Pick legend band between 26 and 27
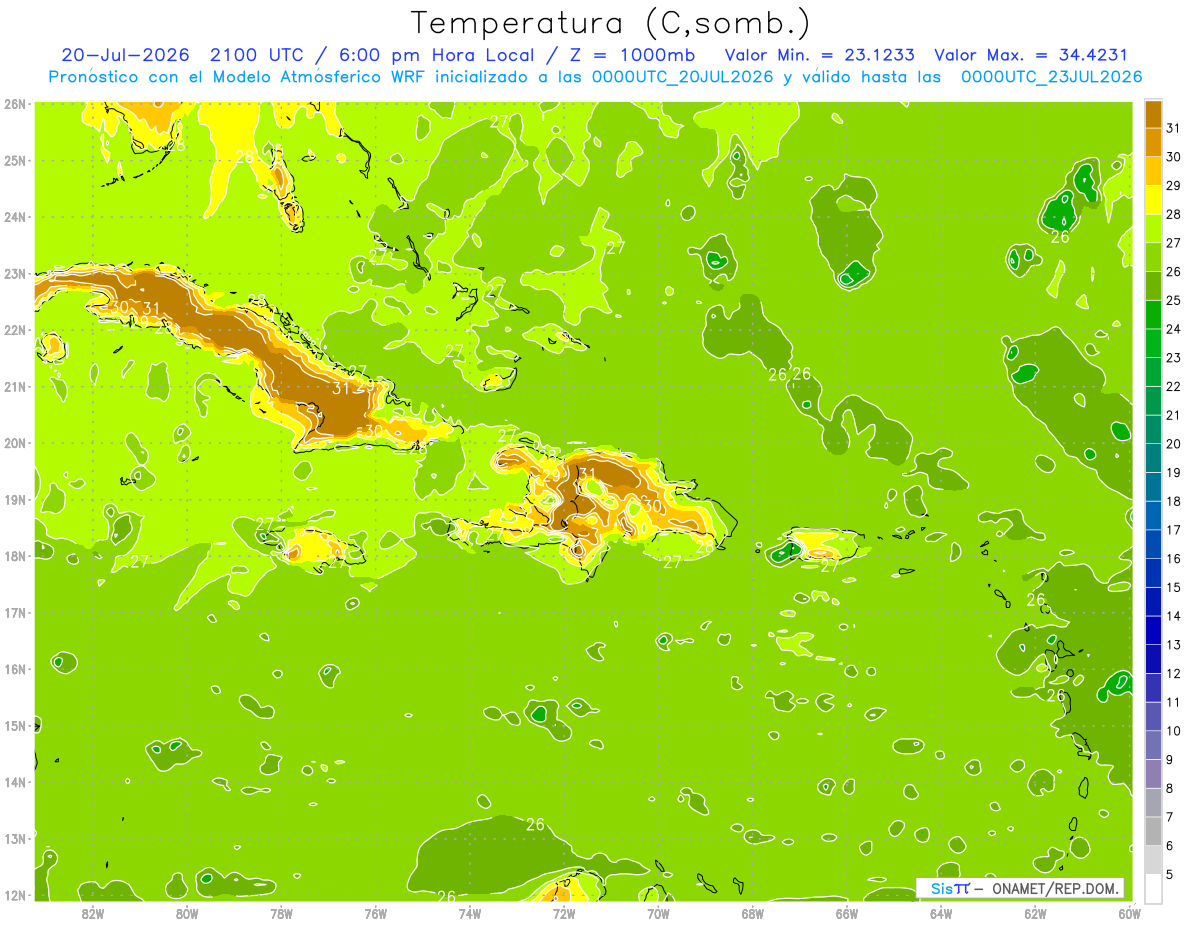 (1153, 257)
